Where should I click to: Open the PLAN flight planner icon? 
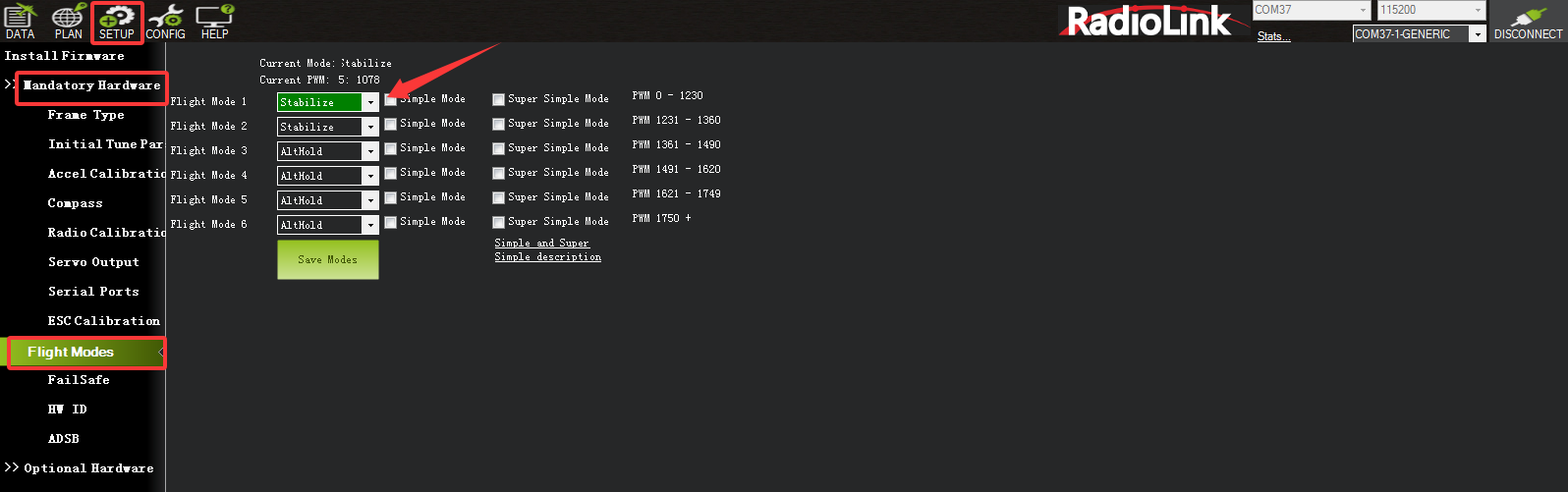pyautogui.click(x=68, y=21)
